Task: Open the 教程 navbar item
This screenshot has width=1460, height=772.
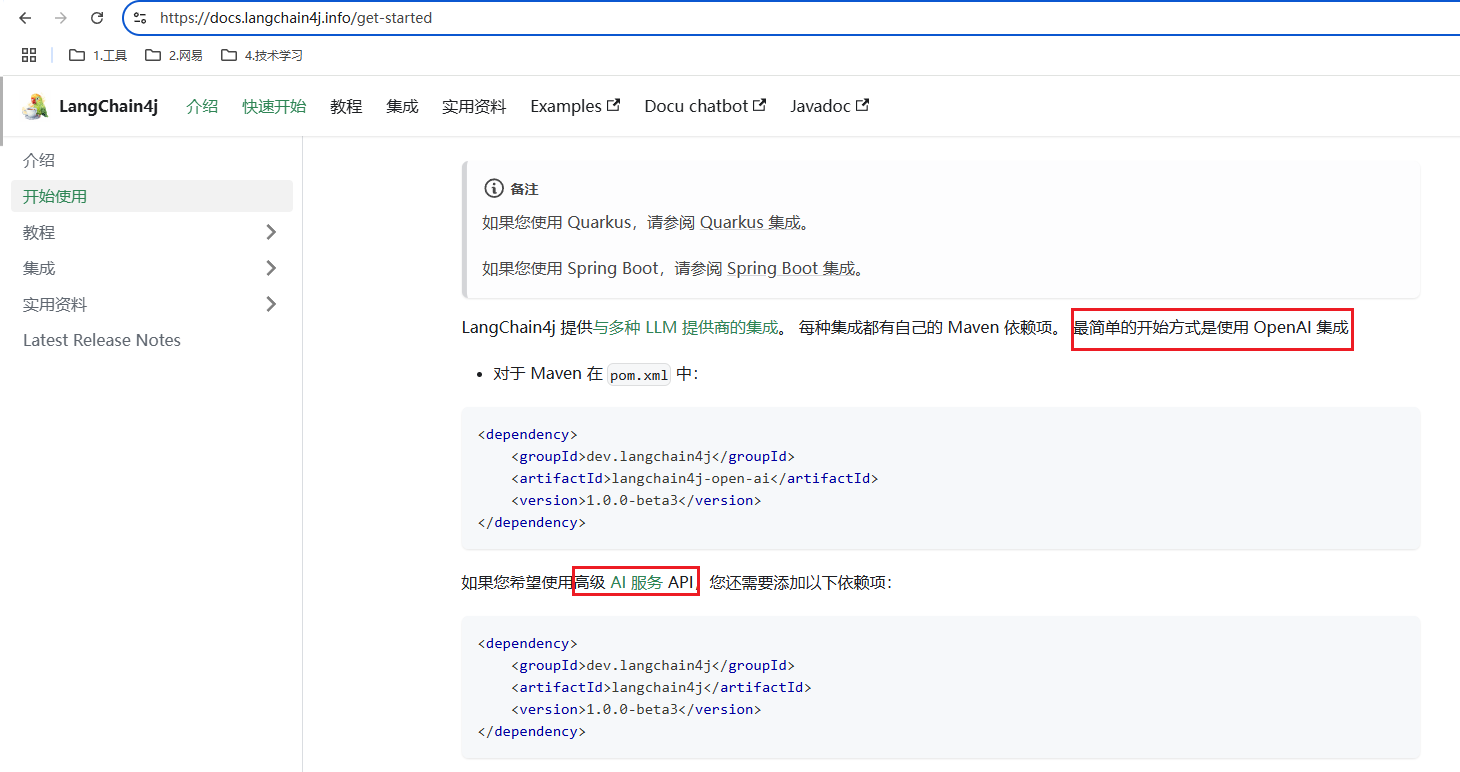Action: point(346,106)
